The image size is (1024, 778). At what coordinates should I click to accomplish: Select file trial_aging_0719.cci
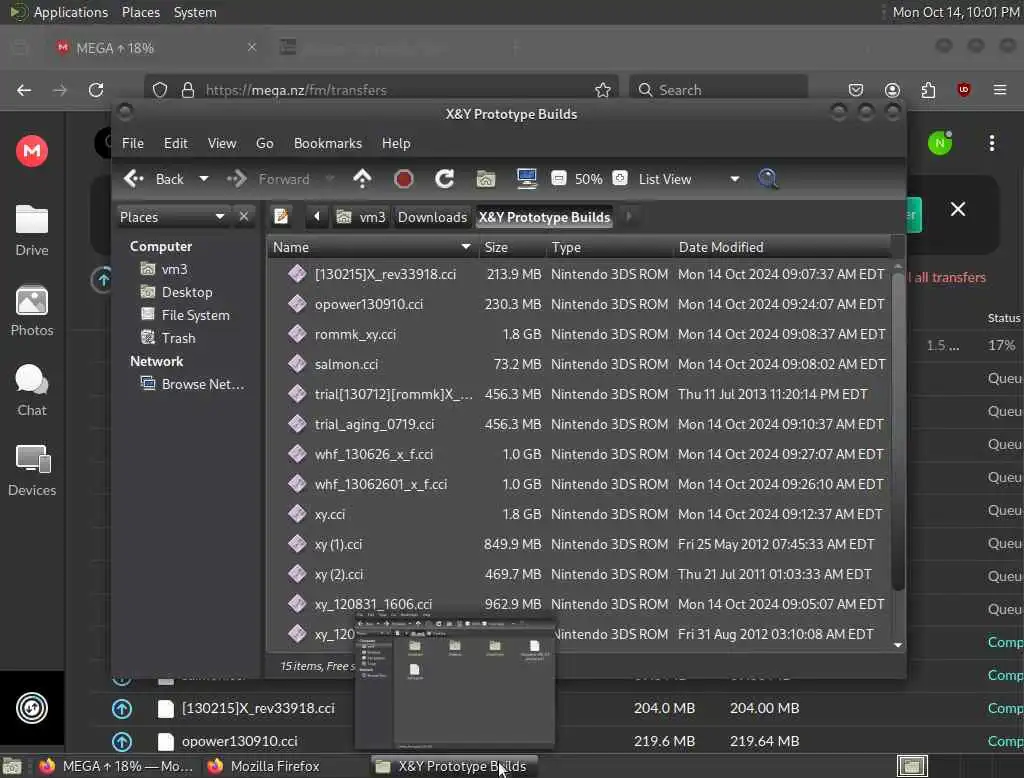click(374, 425)
